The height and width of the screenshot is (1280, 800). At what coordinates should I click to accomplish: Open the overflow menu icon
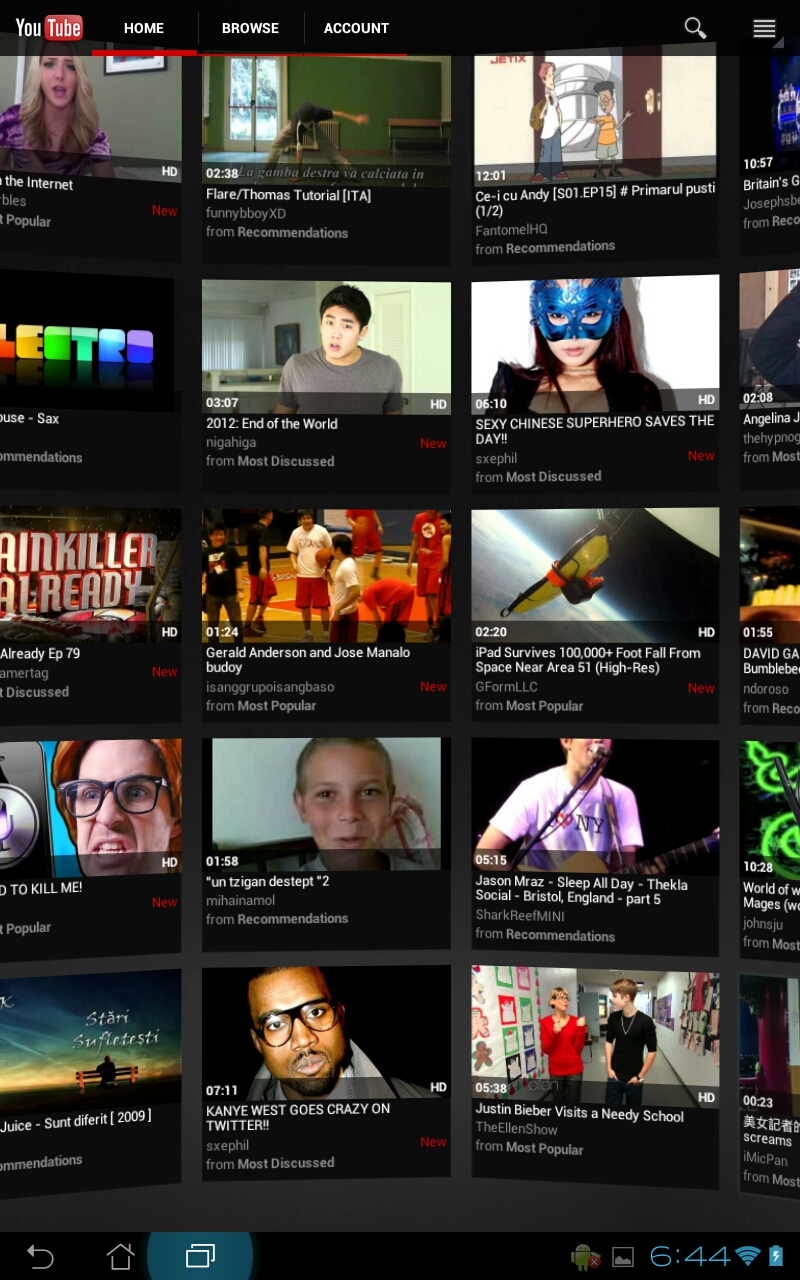coord(764,28)
